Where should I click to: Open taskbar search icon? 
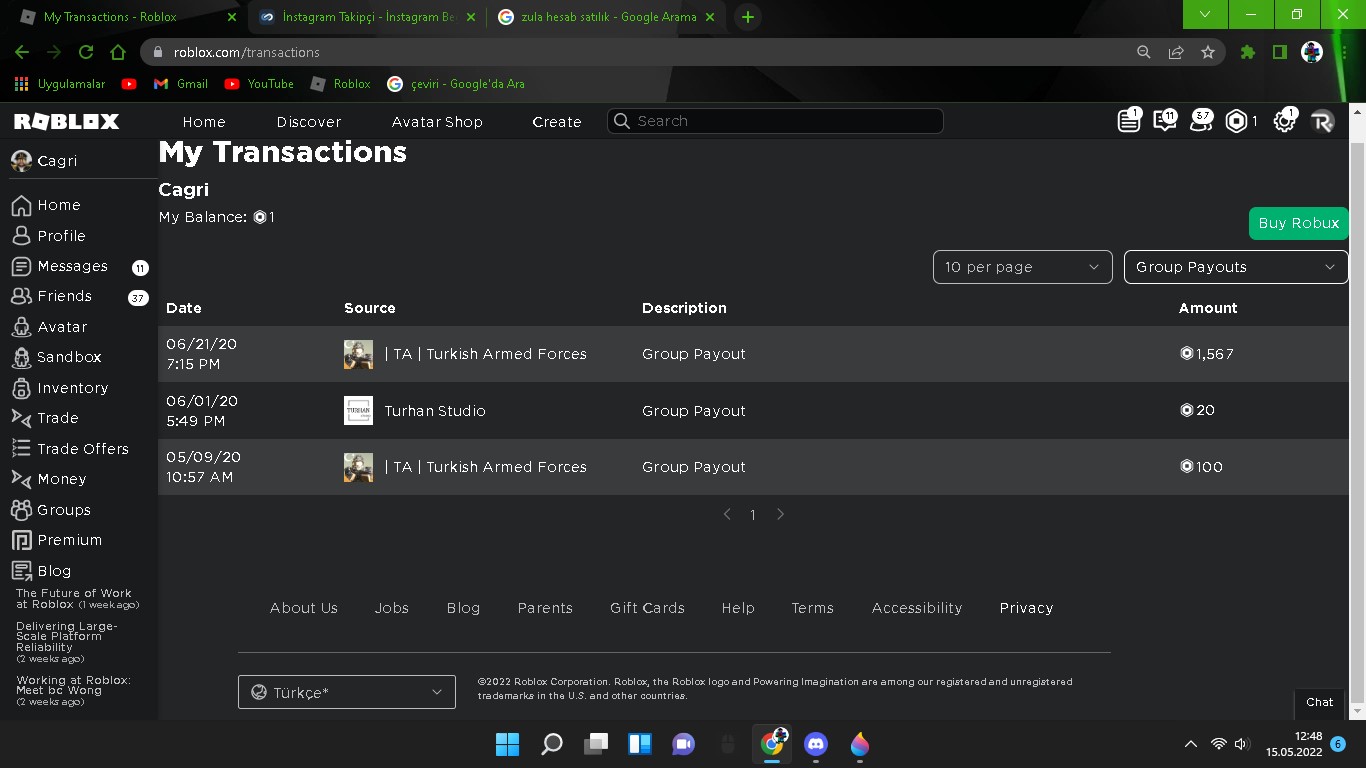coord(552,744)
